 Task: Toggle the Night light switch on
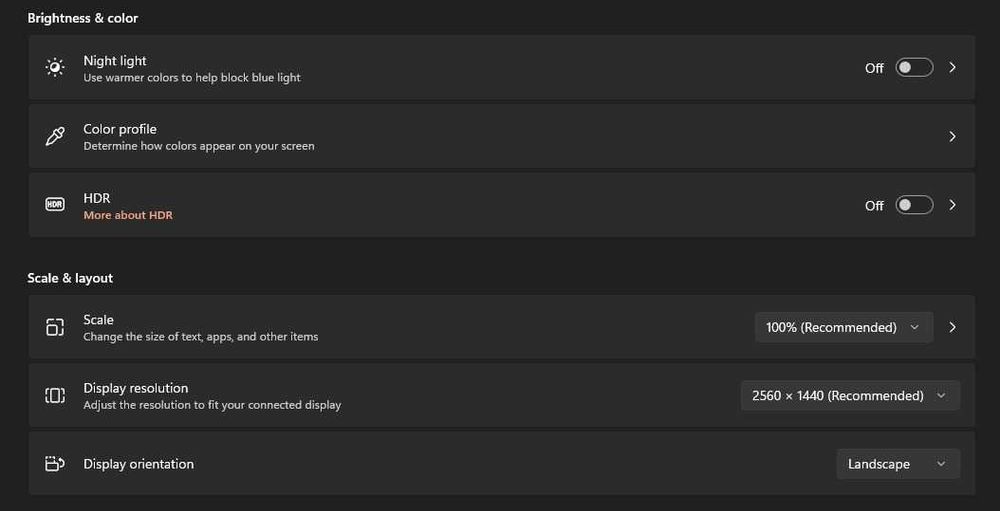coord(914,68)
